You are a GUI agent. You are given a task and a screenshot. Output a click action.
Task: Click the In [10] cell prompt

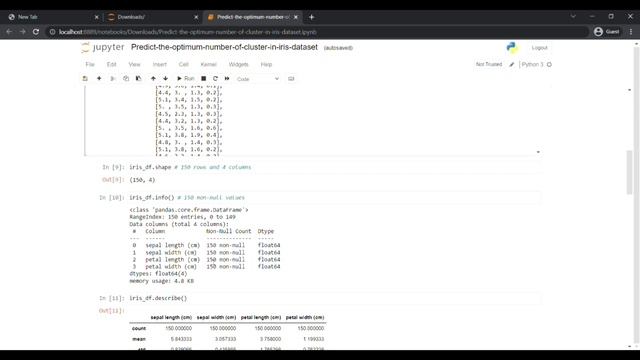pyautogui.click(x=111, y=198)
